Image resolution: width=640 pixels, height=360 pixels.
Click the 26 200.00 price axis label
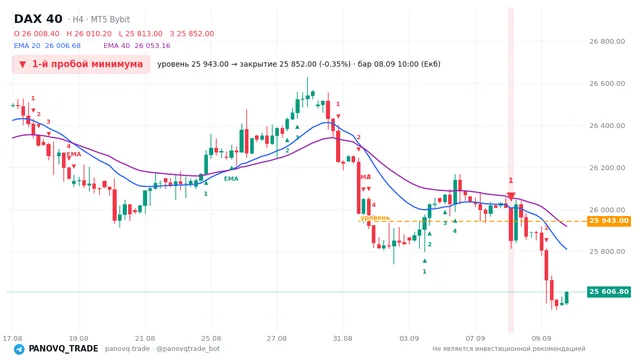pyautogui.click(x=607, y=167)
